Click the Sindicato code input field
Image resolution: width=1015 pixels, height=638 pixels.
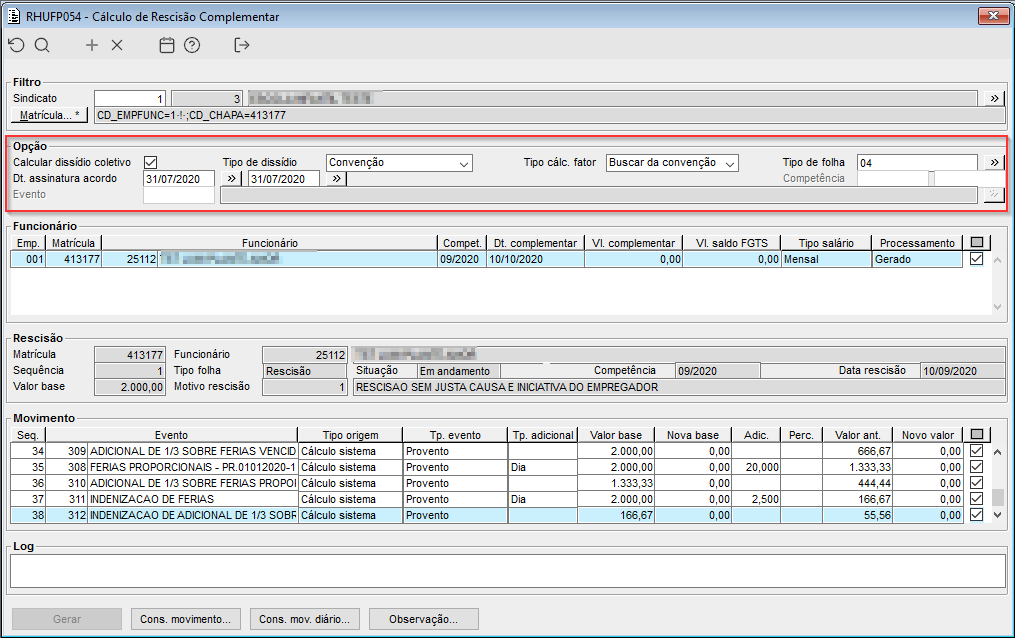point(130,98)
